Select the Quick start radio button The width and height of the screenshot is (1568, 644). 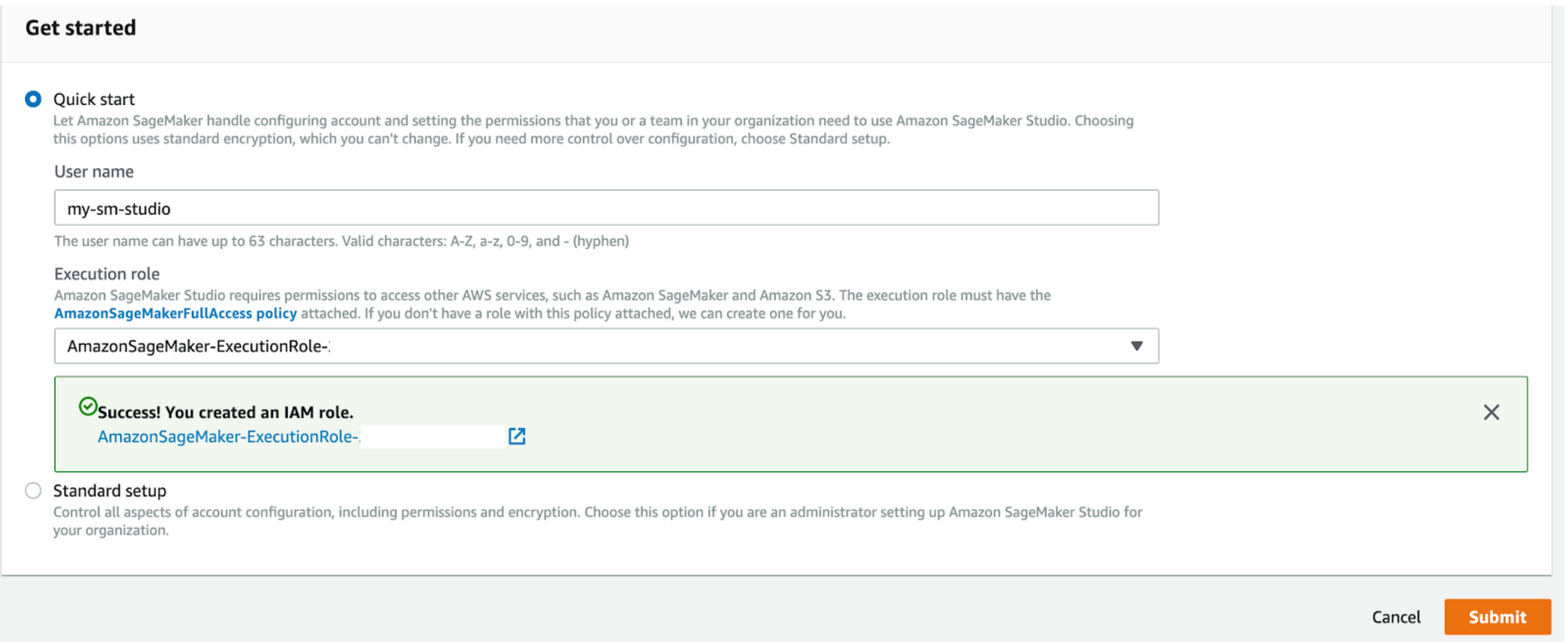(33, 100)
